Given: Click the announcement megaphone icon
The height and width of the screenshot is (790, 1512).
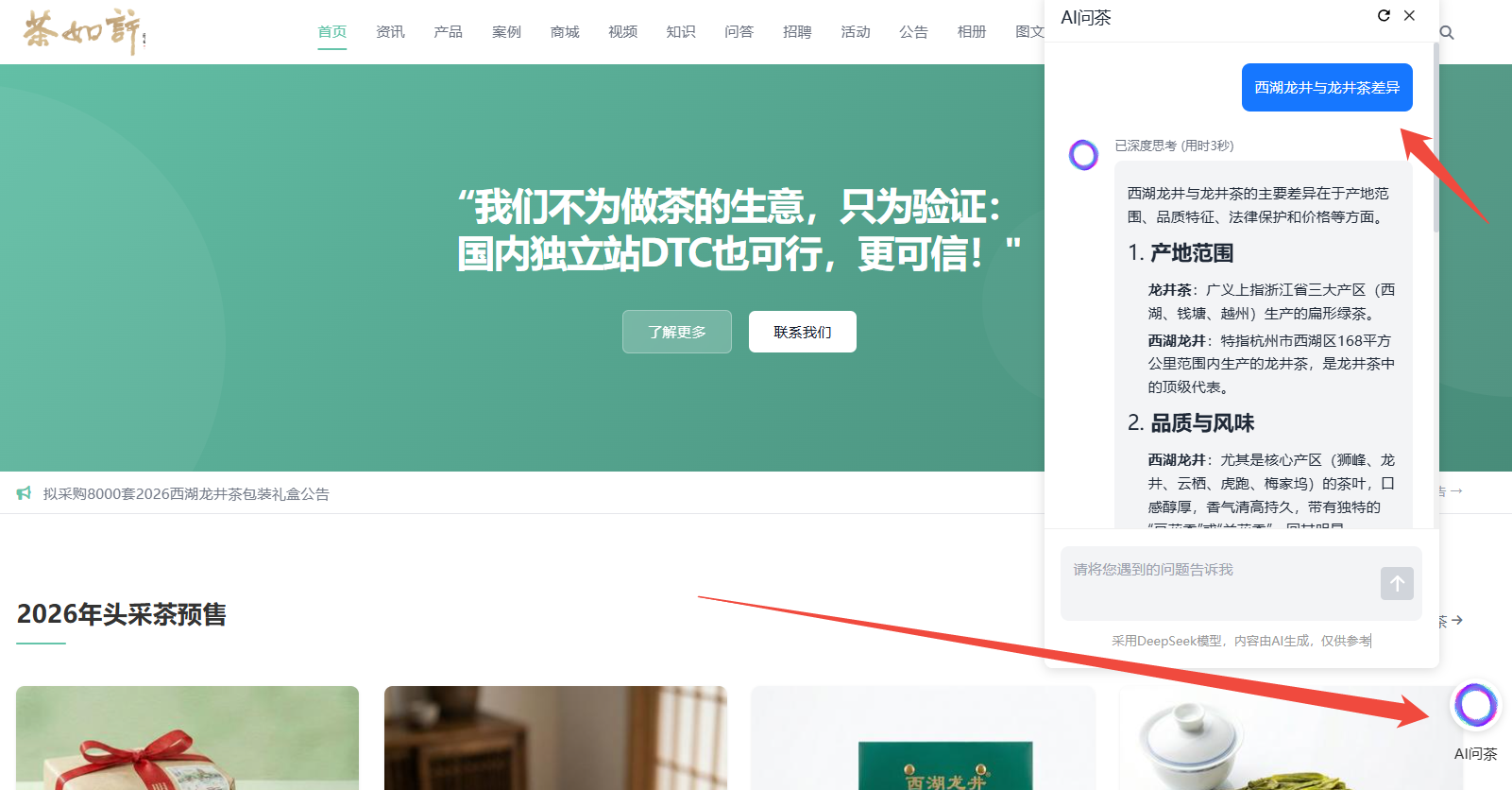Looking at the screenshot, I should [x=25, y=493].
